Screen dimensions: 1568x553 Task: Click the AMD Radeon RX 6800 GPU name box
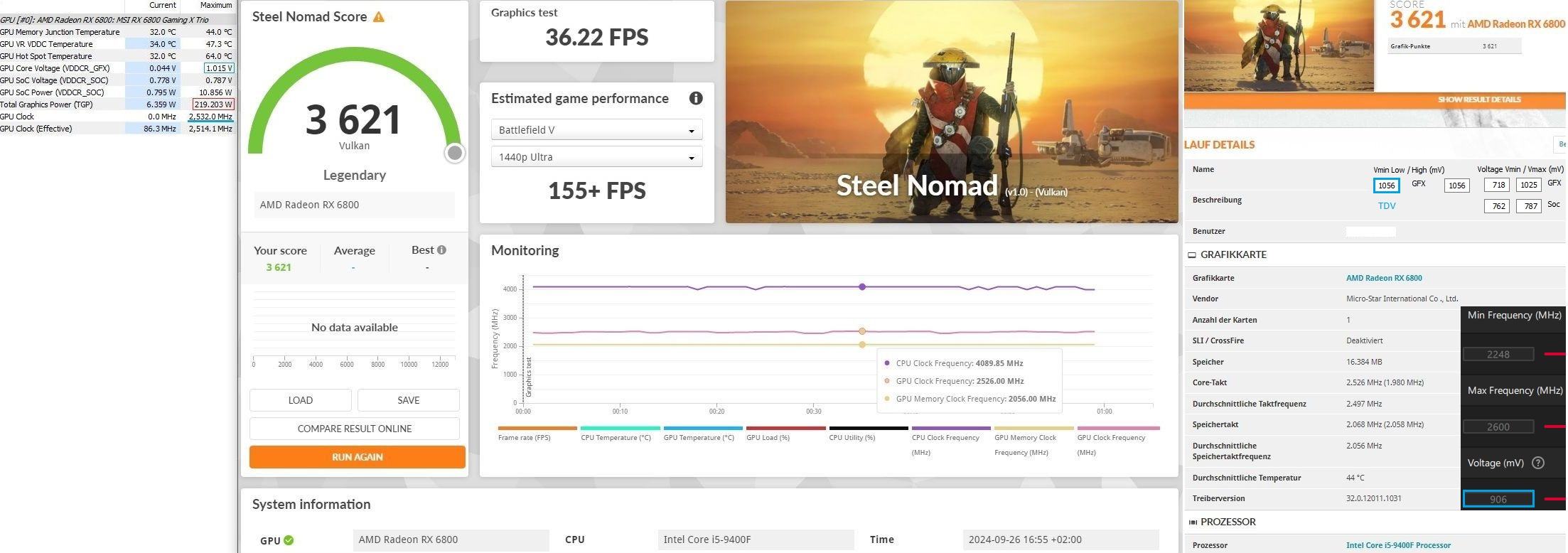coord(354,205)
